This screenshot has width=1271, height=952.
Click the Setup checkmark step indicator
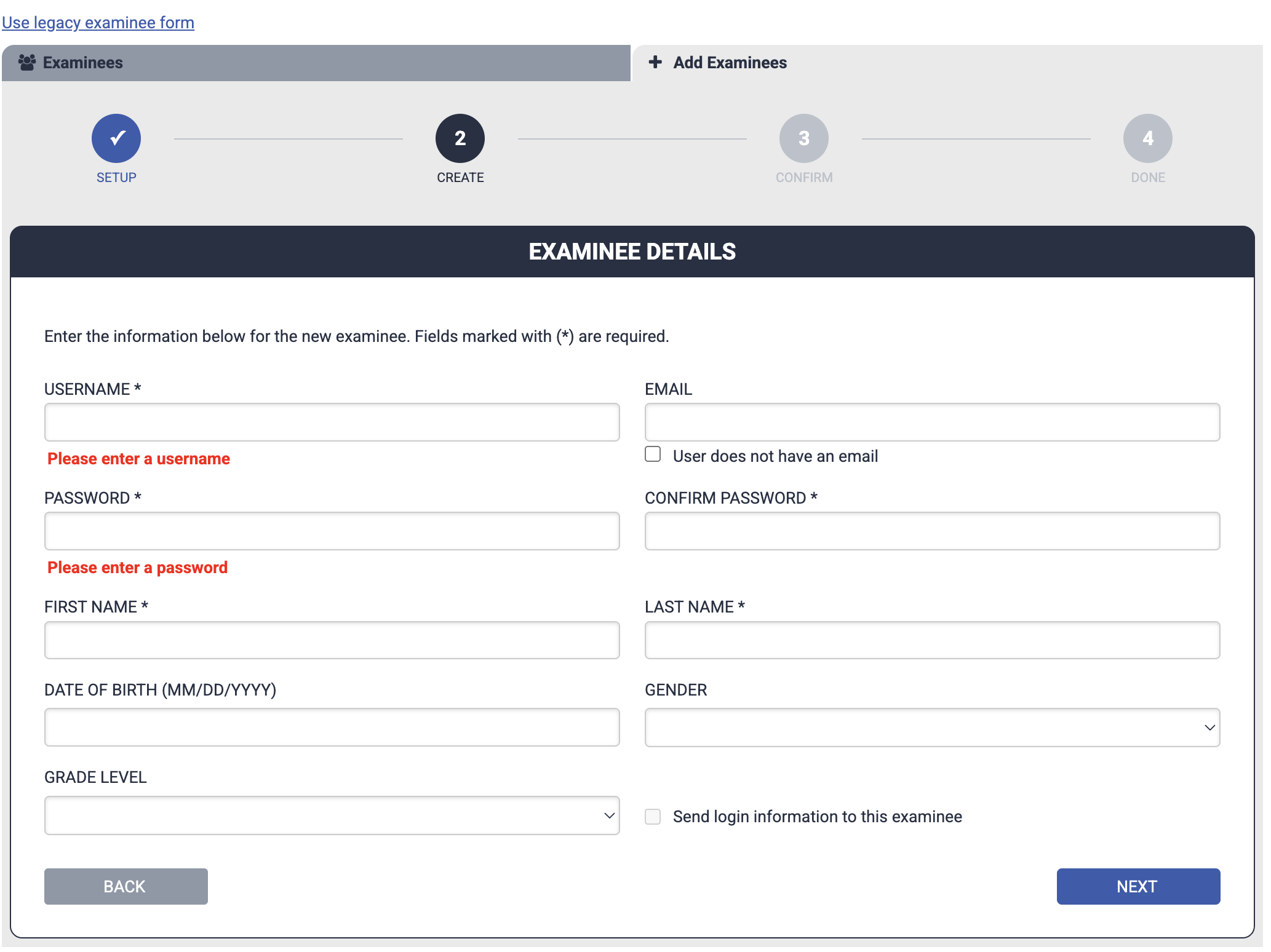[x=116, y=138]
